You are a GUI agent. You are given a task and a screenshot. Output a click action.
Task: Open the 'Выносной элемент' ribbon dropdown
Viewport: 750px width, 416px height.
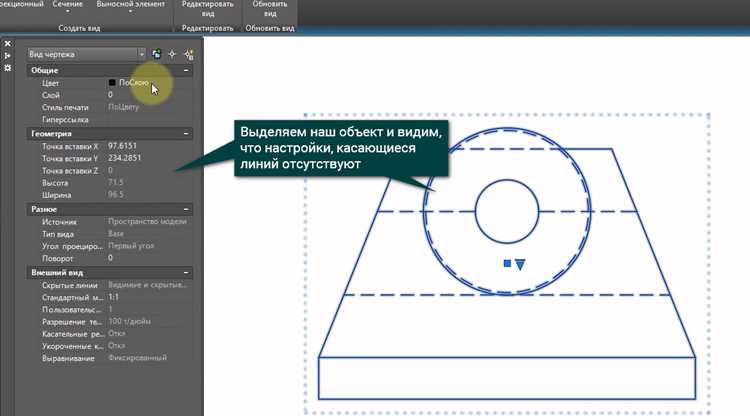pyautogui.click(x=130, y=7)
